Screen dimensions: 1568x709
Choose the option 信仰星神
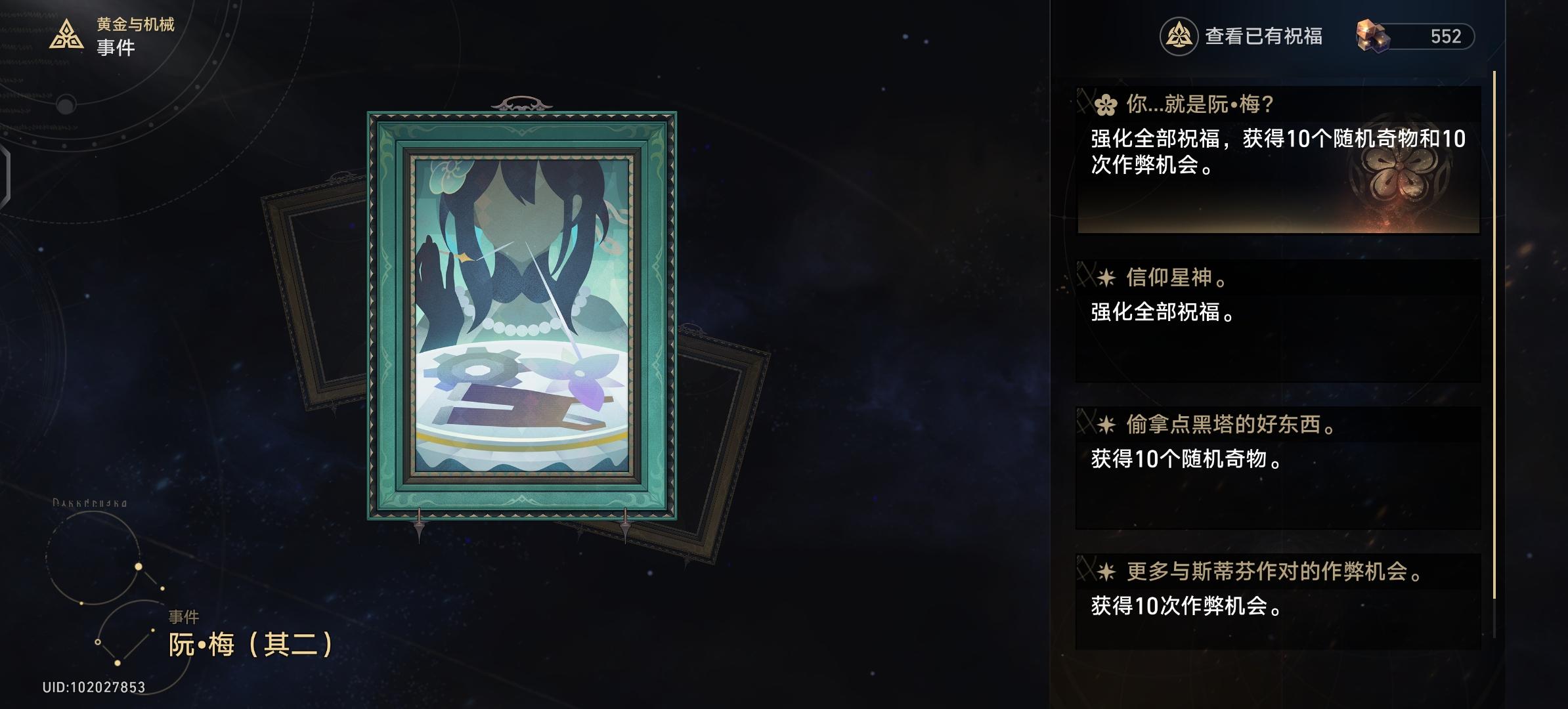click(x=1278, y=321)
